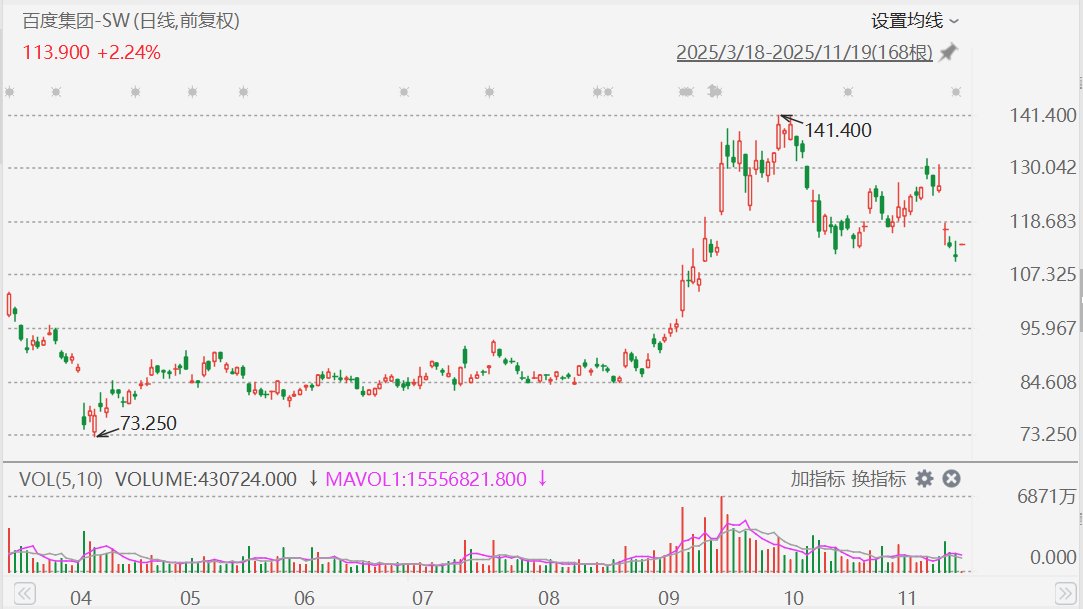Pin the chart date range with pushpin icon
The height and width of the screenshot is (609, 1083).
(948, 52)
